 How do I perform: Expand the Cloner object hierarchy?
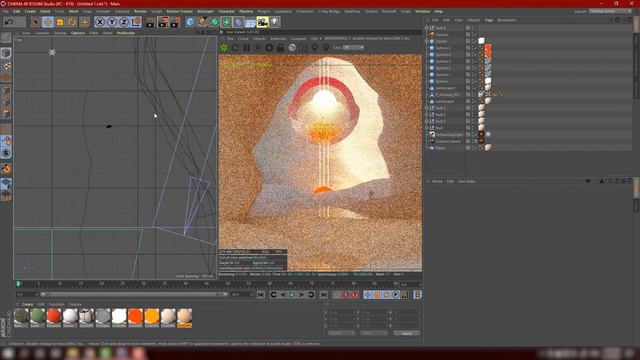(427, 41)
